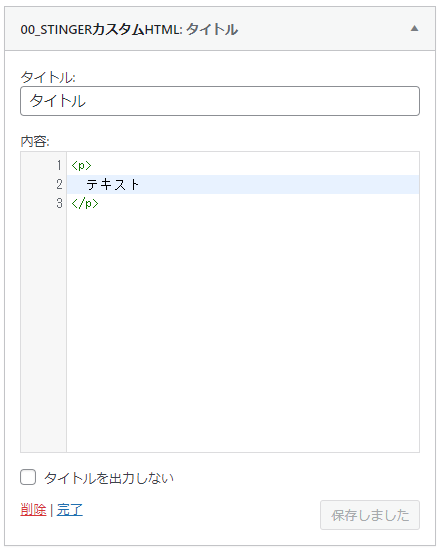
Task: Click highlighted blank space right of テキスト
Action: [x=278, y=184]
